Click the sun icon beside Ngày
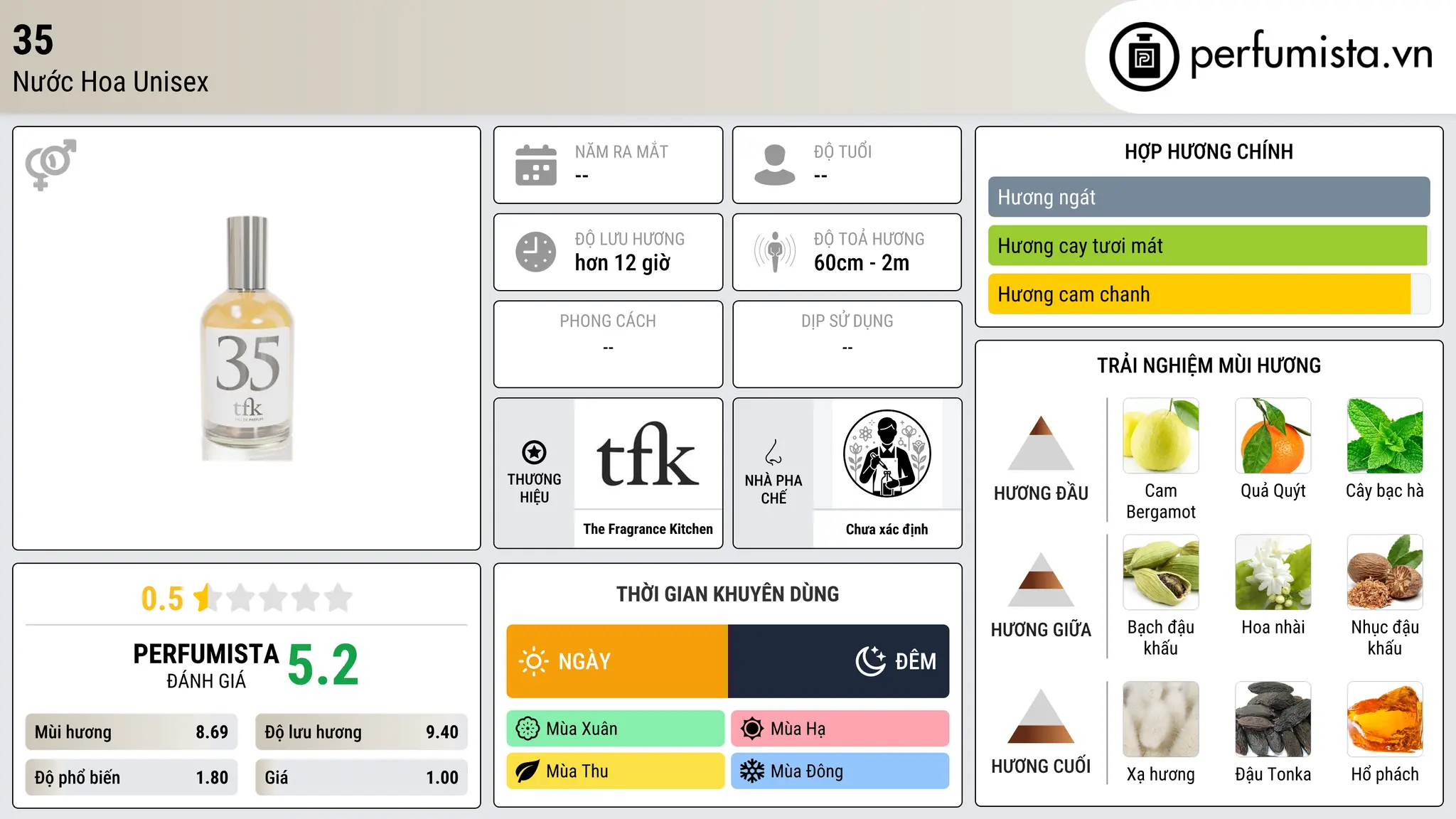Image resolution: width=1456 pixels, height=819 pixels. click(x=534, y=661)
